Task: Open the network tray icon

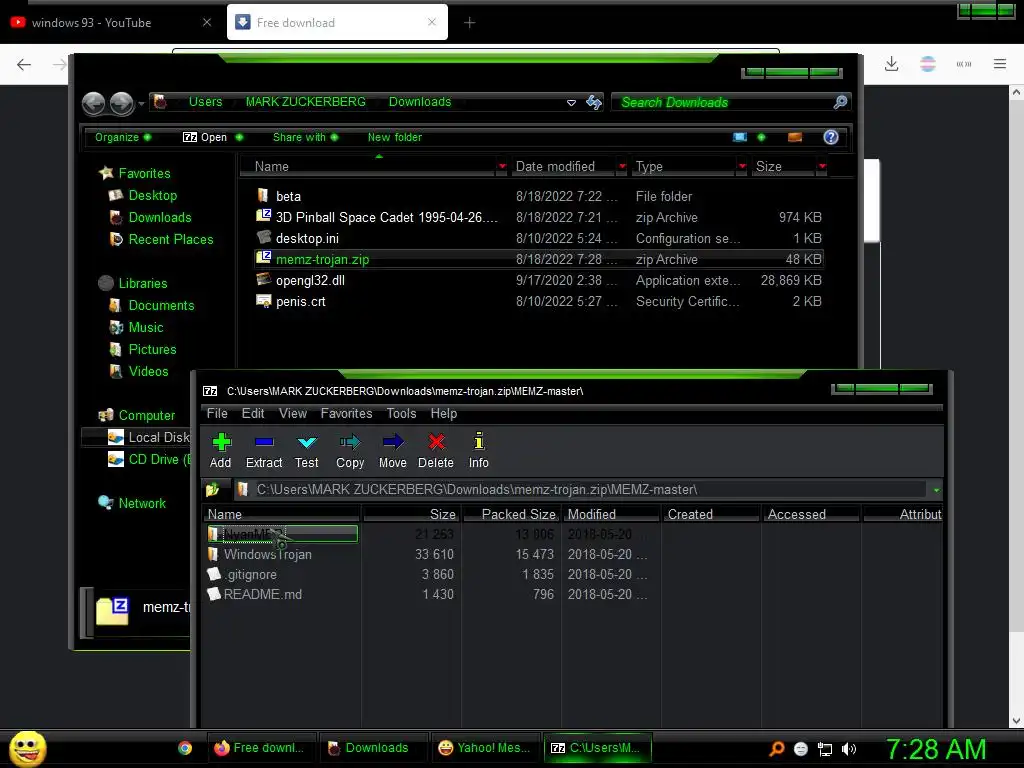Action: pyautogui.click(x=825, y=749)
